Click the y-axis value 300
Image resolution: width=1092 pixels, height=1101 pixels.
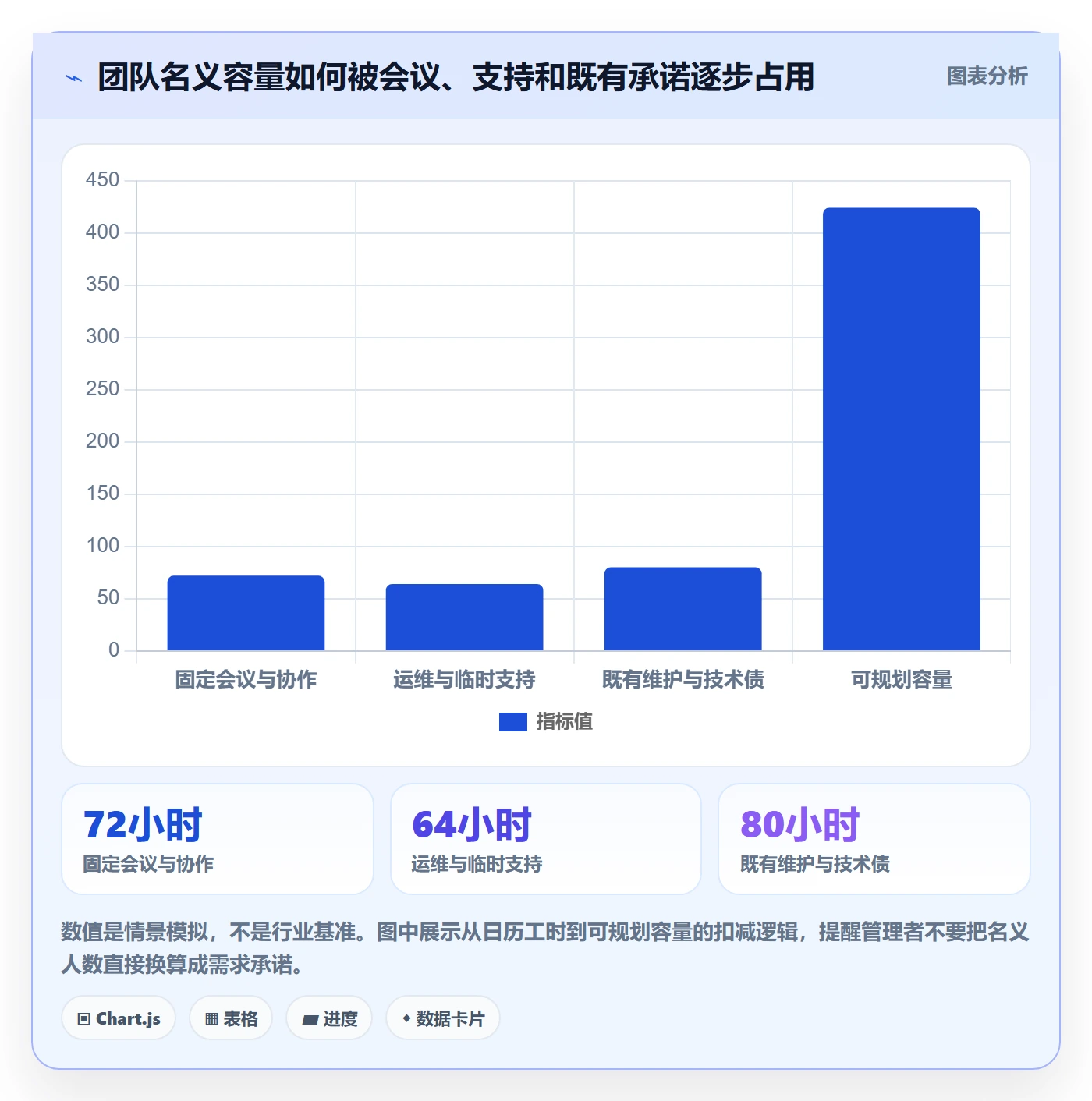click(x=102, y=337)
